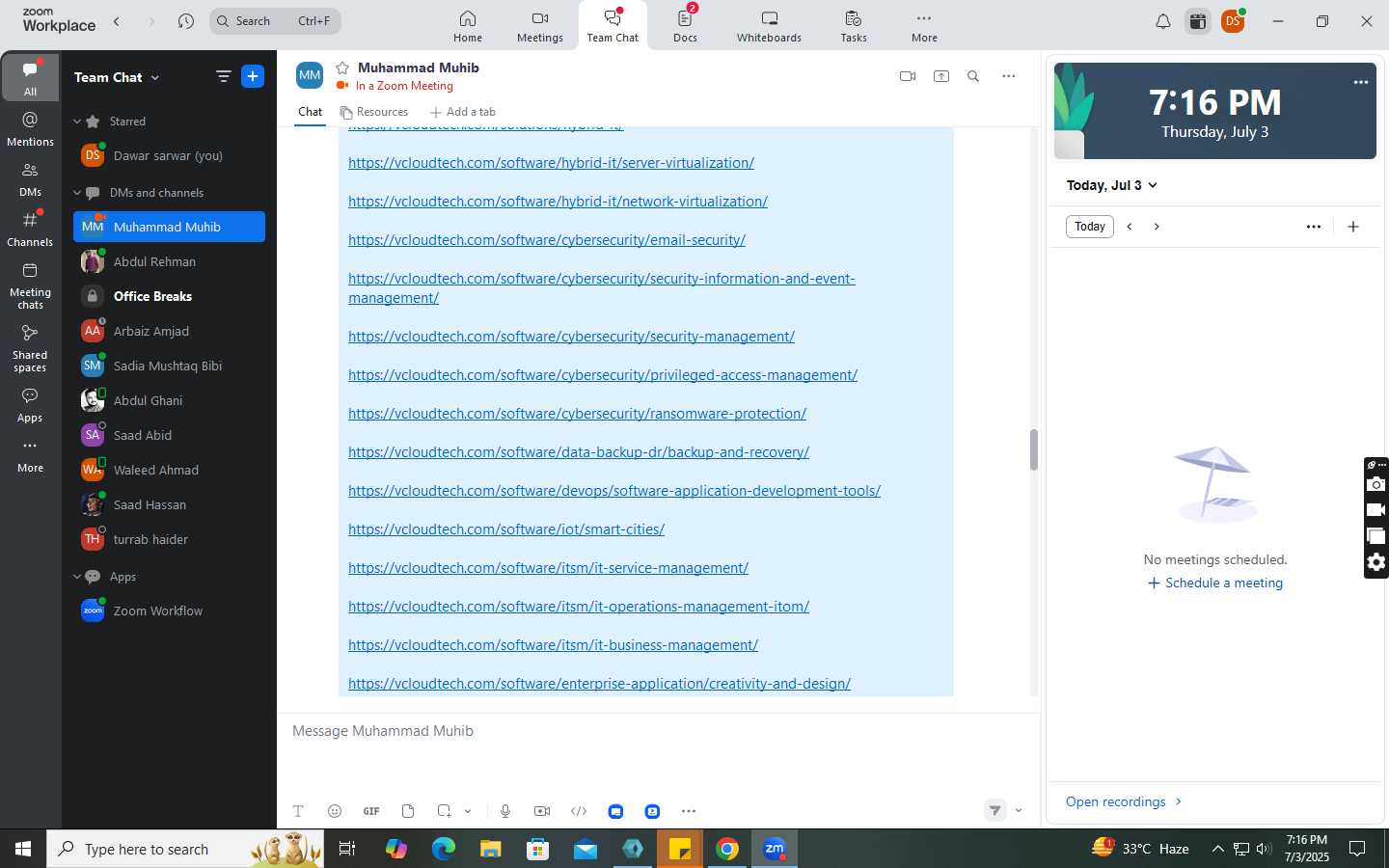Click the history clock icon

click(186, 21)
